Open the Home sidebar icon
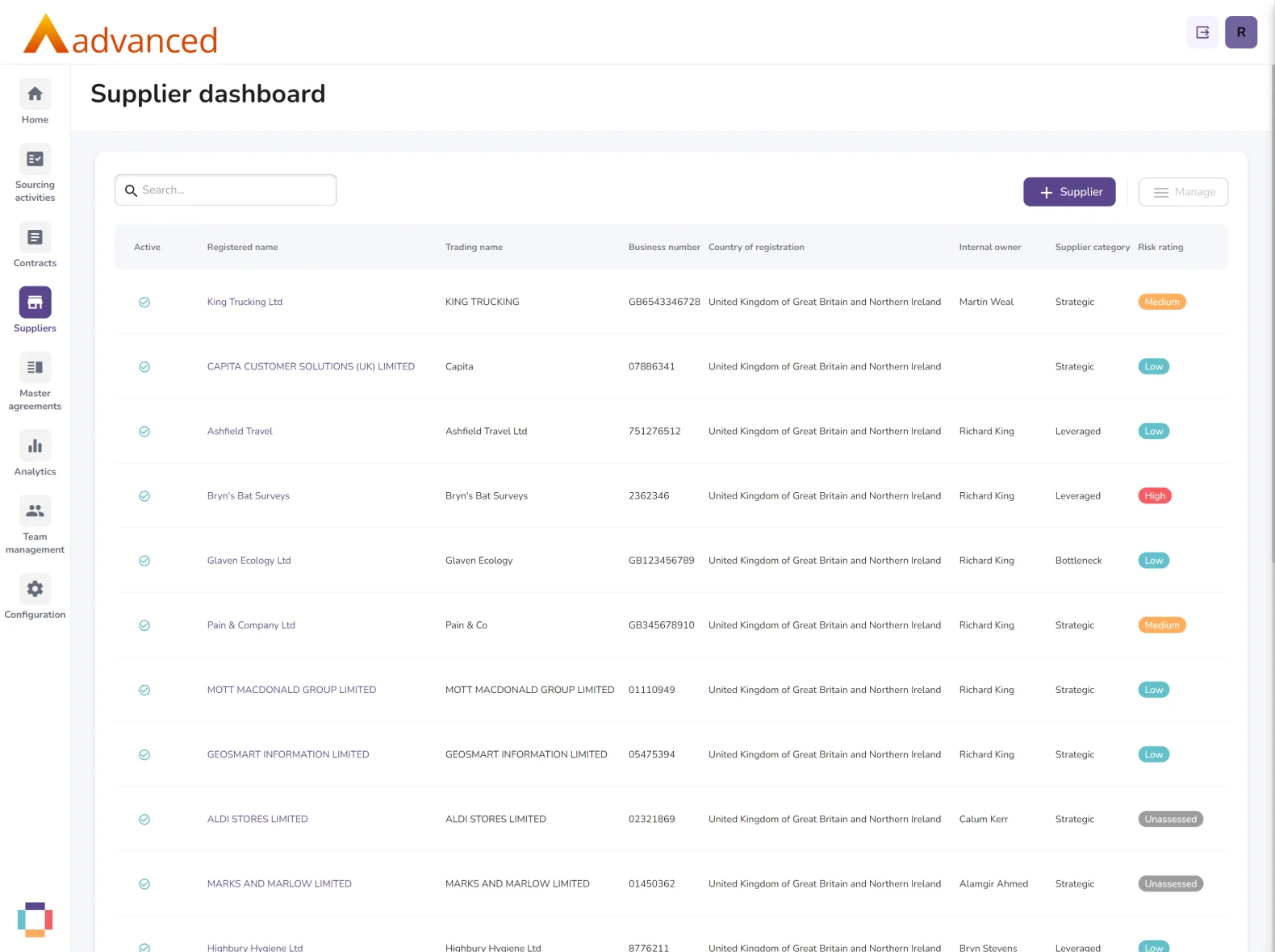The width and height of the screenshot is (1275, 952). tap(35, 94)
